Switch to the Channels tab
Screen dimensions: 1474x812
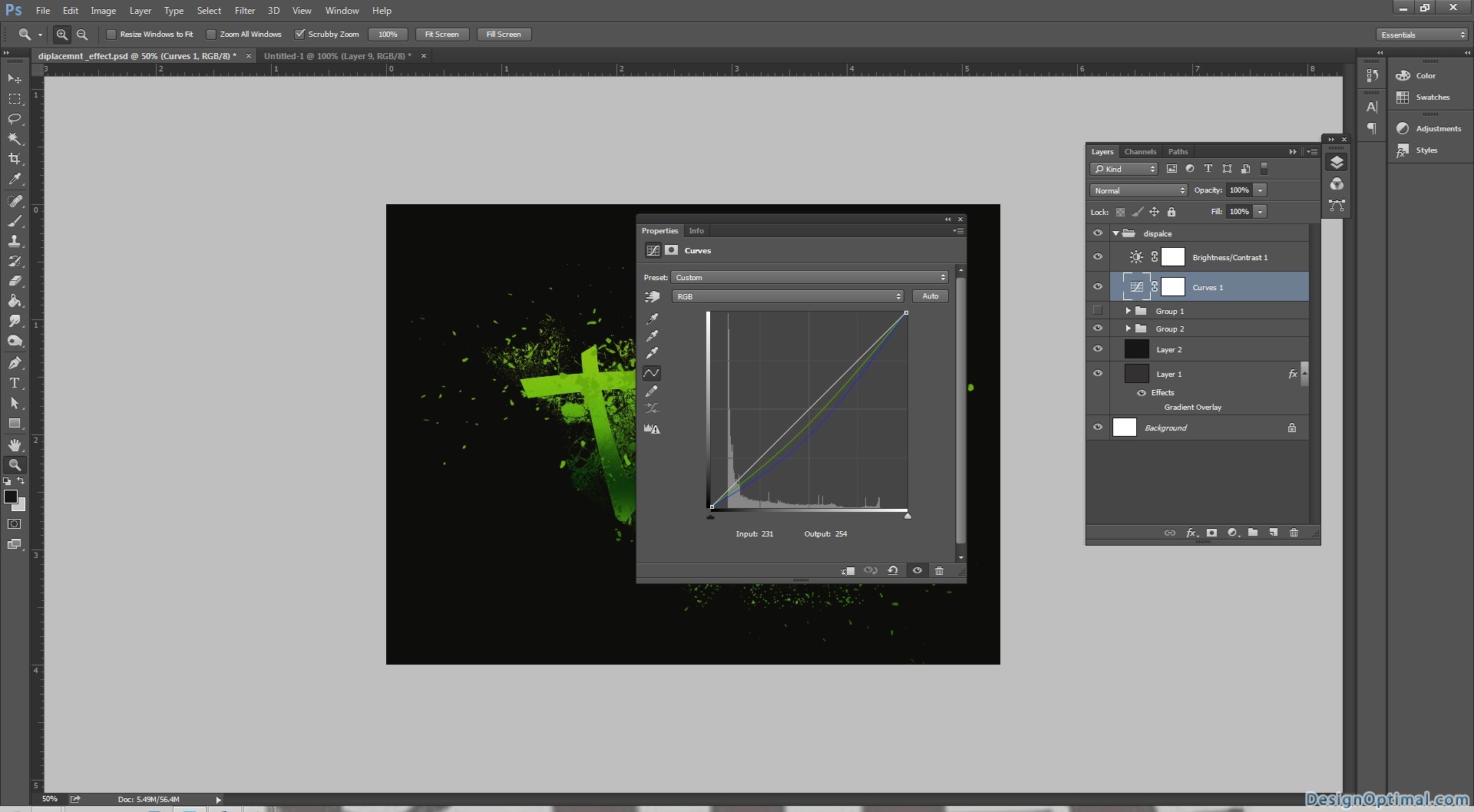(x=1140, y=152)
